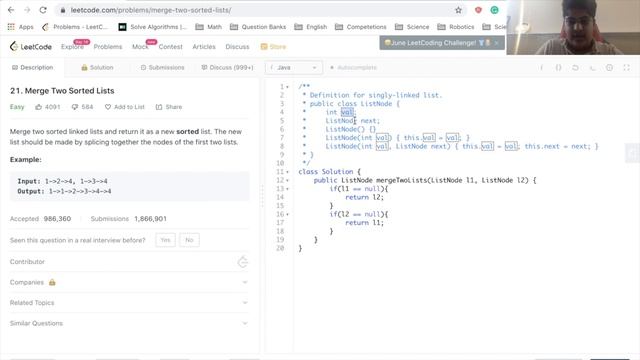Screen dimensions: 640x360
Task: Open Explore in the top navigation
Action: tap(73, 47)
